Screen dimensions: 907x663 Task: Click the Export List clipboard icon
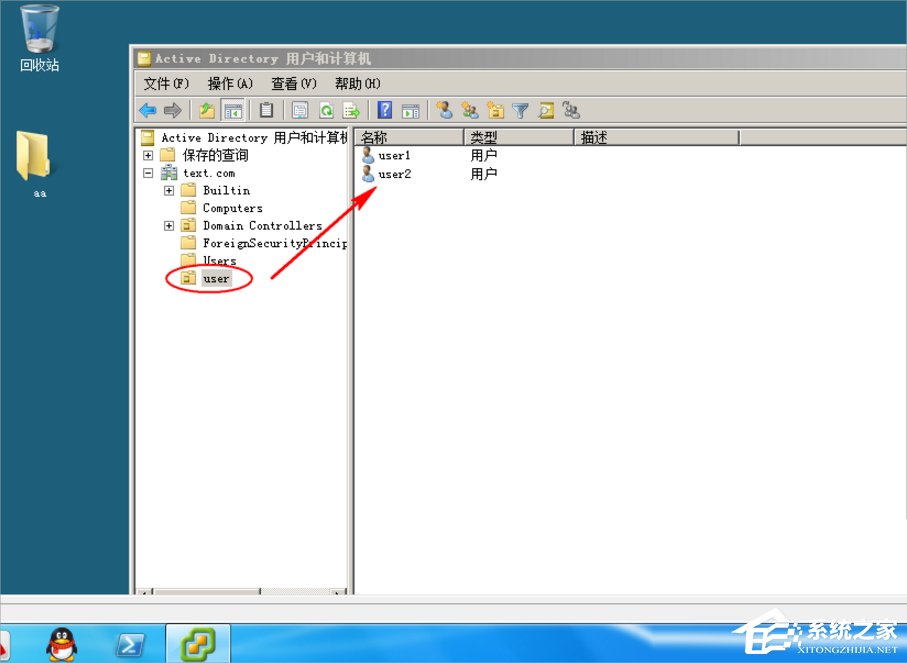click(265, 110)
